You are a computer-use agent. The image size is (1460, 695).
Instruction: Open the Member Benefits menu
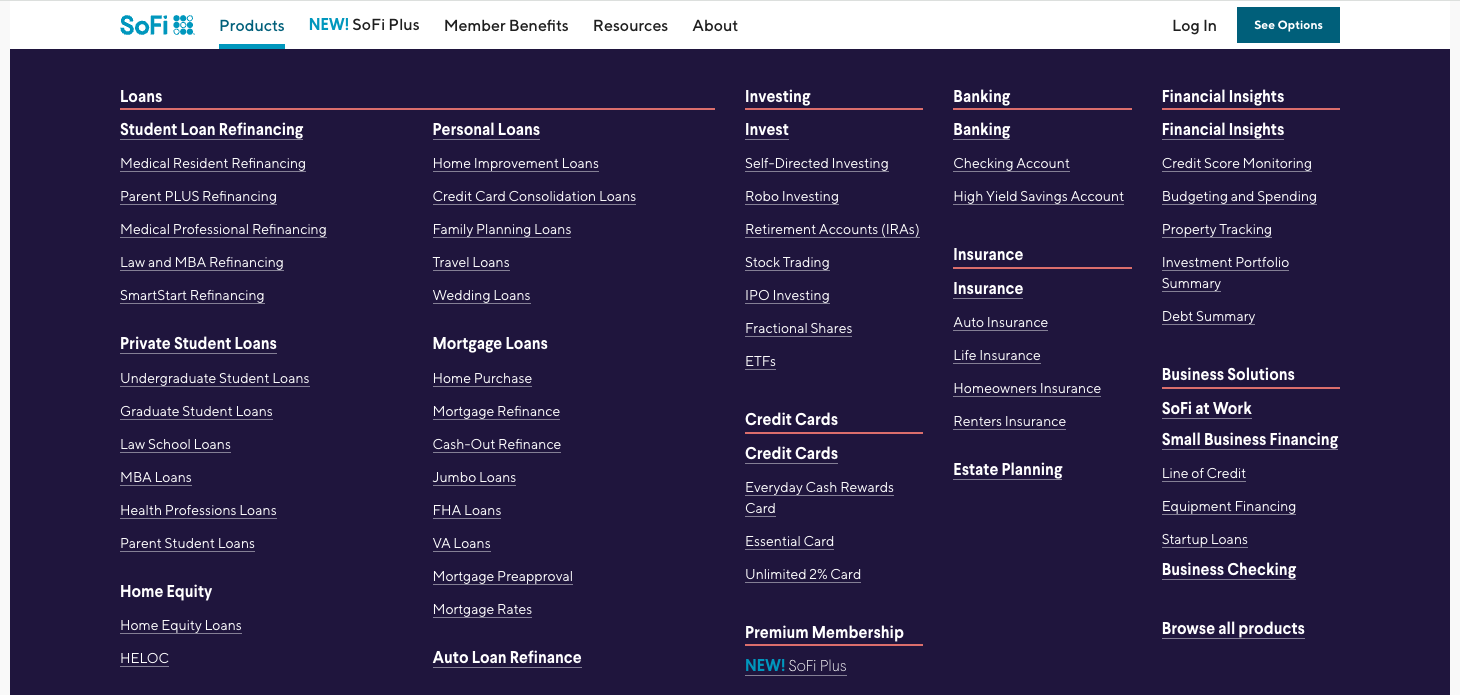point(506,25)
